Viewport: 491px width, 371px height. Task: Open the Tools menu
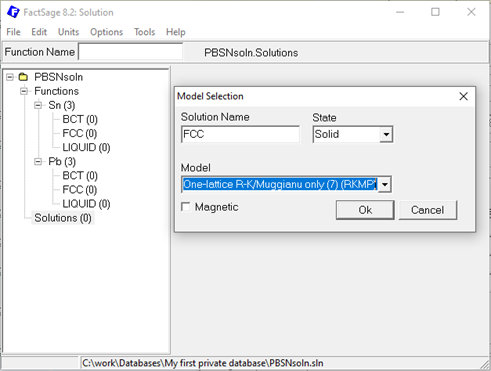point(144,32)
